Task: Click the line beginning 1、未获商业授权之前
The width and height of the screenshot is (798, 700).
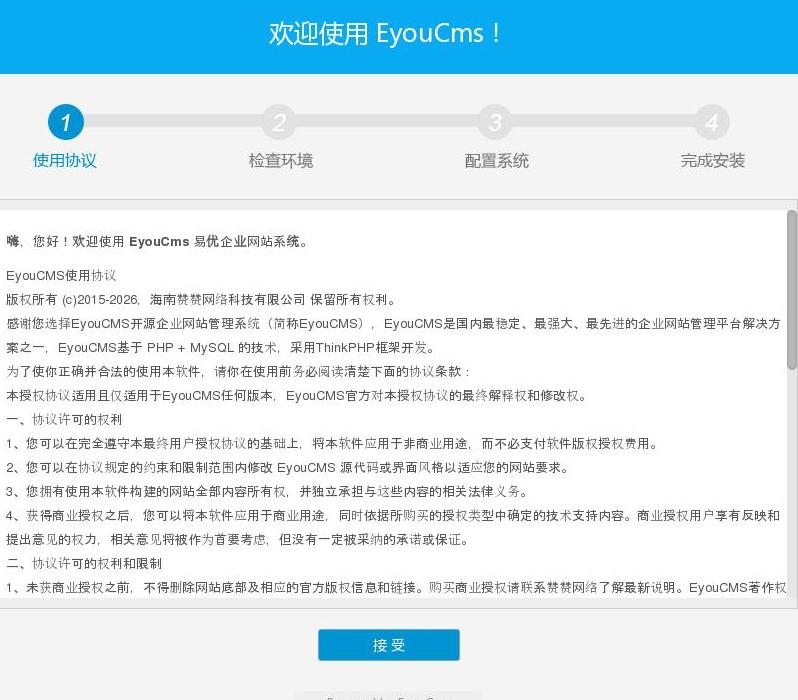Action: tap(396, 587)
